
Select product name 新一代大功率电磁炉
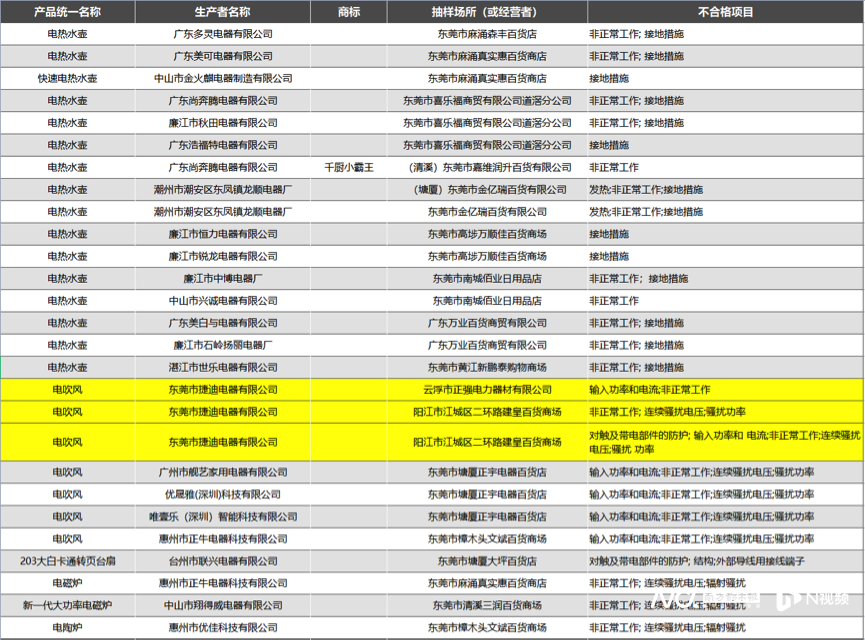click(x=67, y=606)
